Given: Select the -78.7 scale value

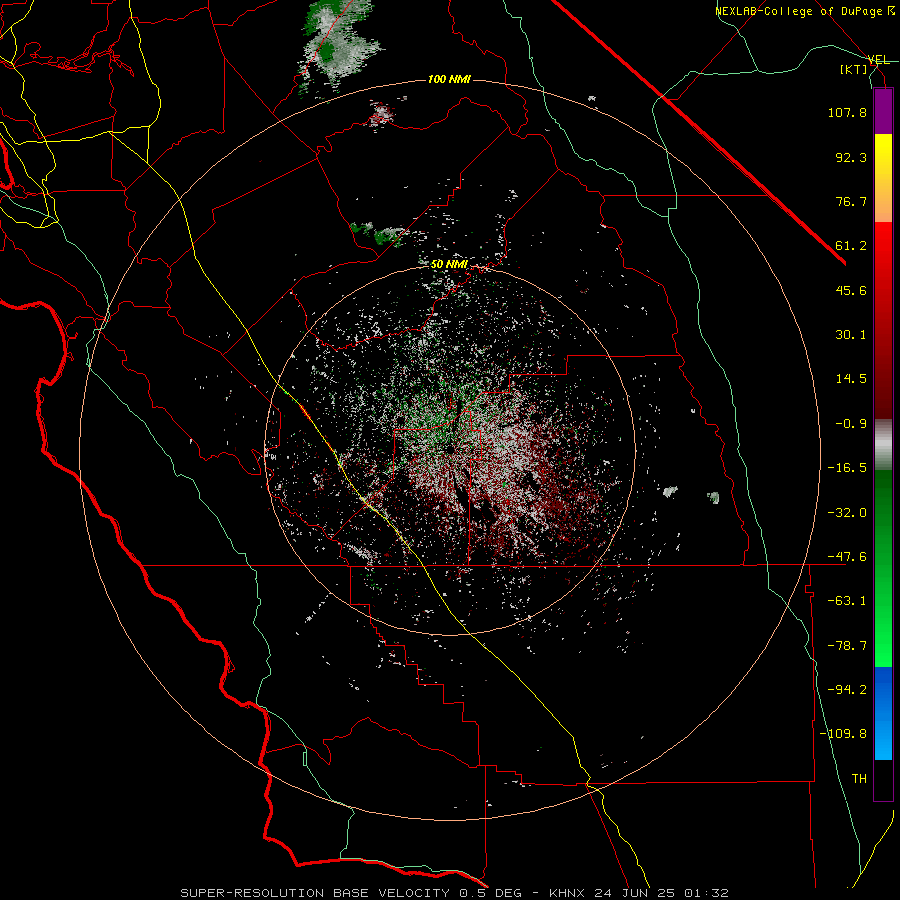Looking at the screenshot, I should pyautogui.click(x=847, y=646).
